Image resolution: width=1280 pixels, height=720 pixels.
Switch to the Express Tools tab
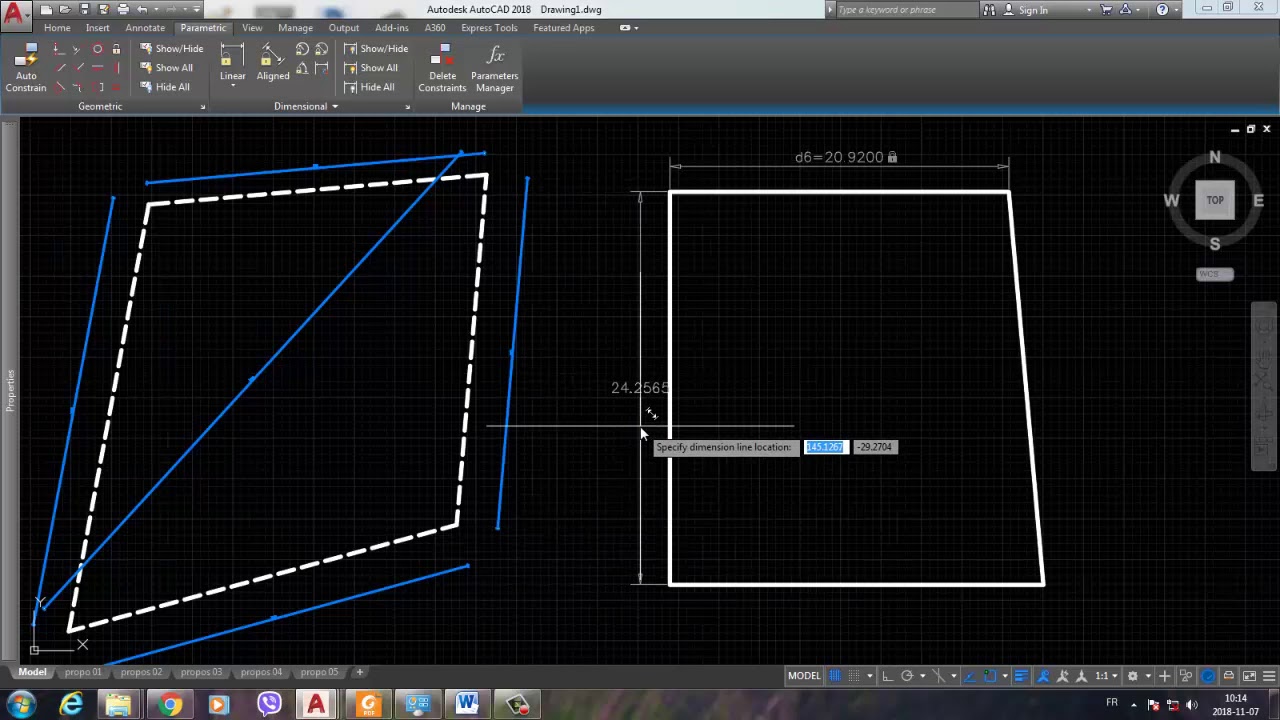pyautogui.click(x=489, y=28)
